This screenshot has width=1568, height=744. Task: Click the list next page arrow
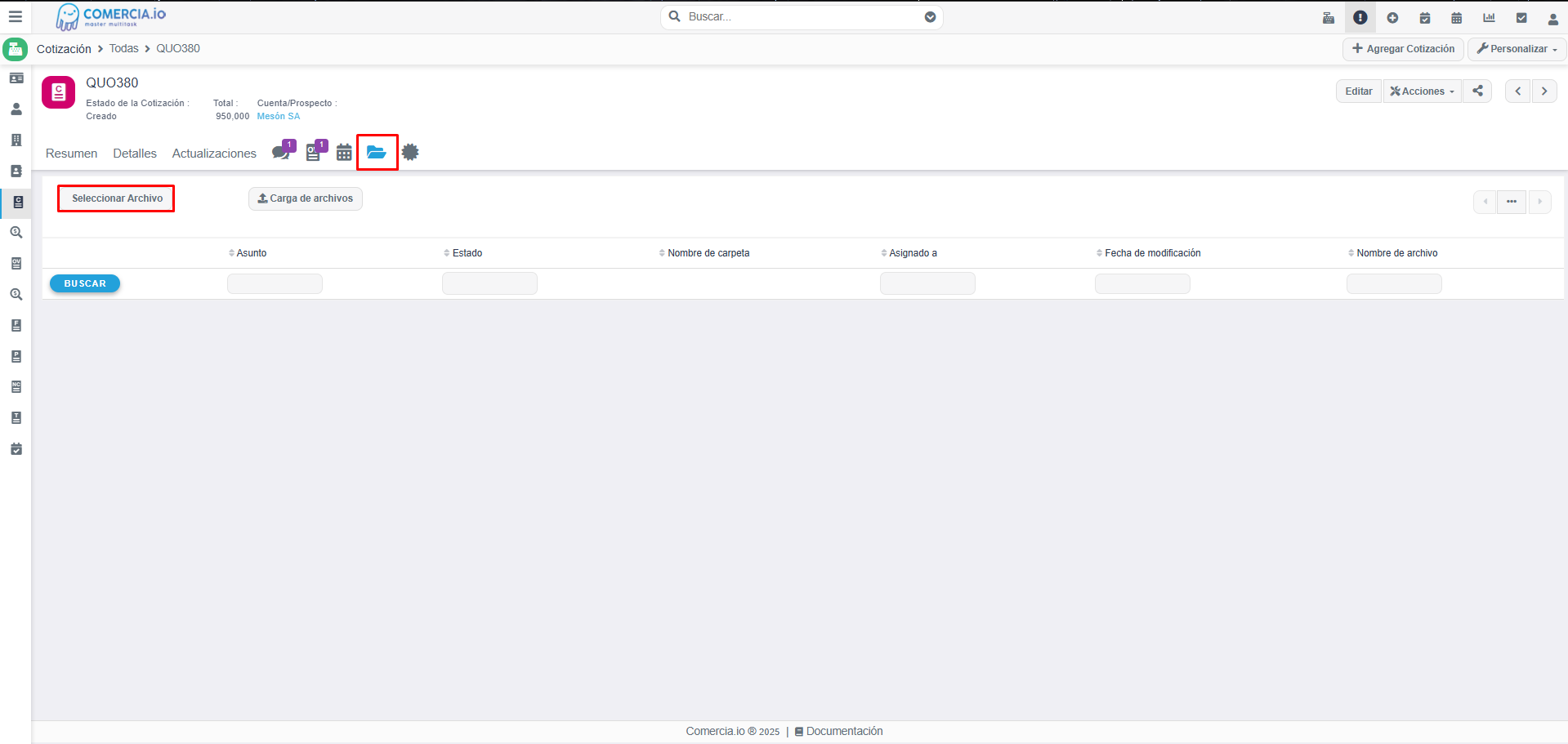tap(1539, 202)
